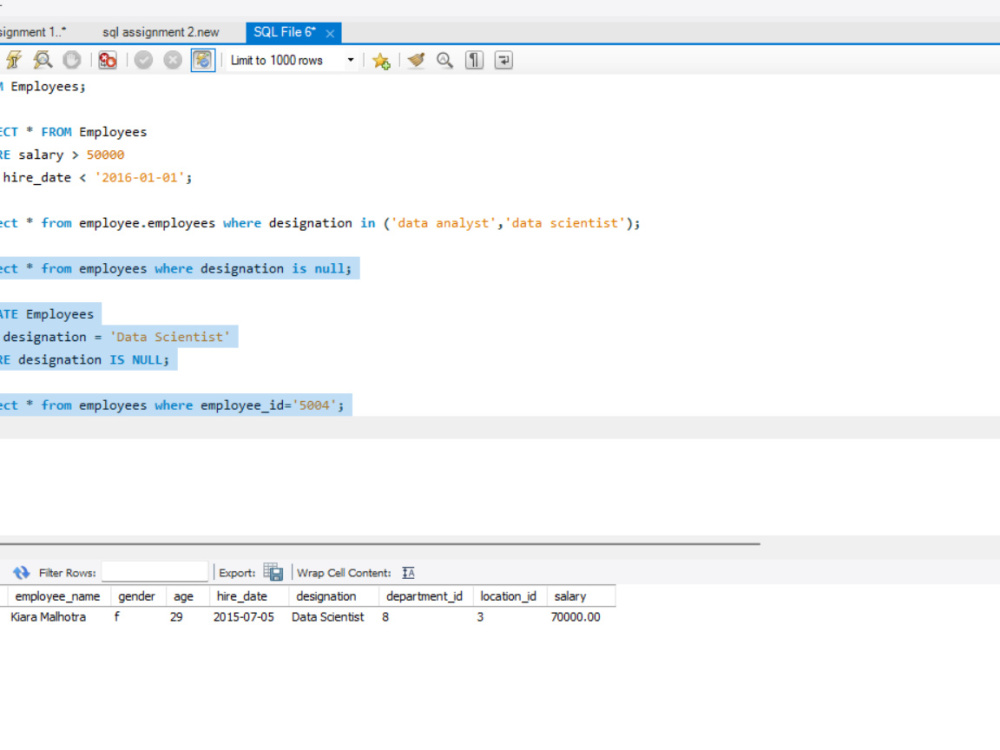Refresh the result grid with arrows icon
This screenshot has width=1000, height=750.
tap(21, 573)
